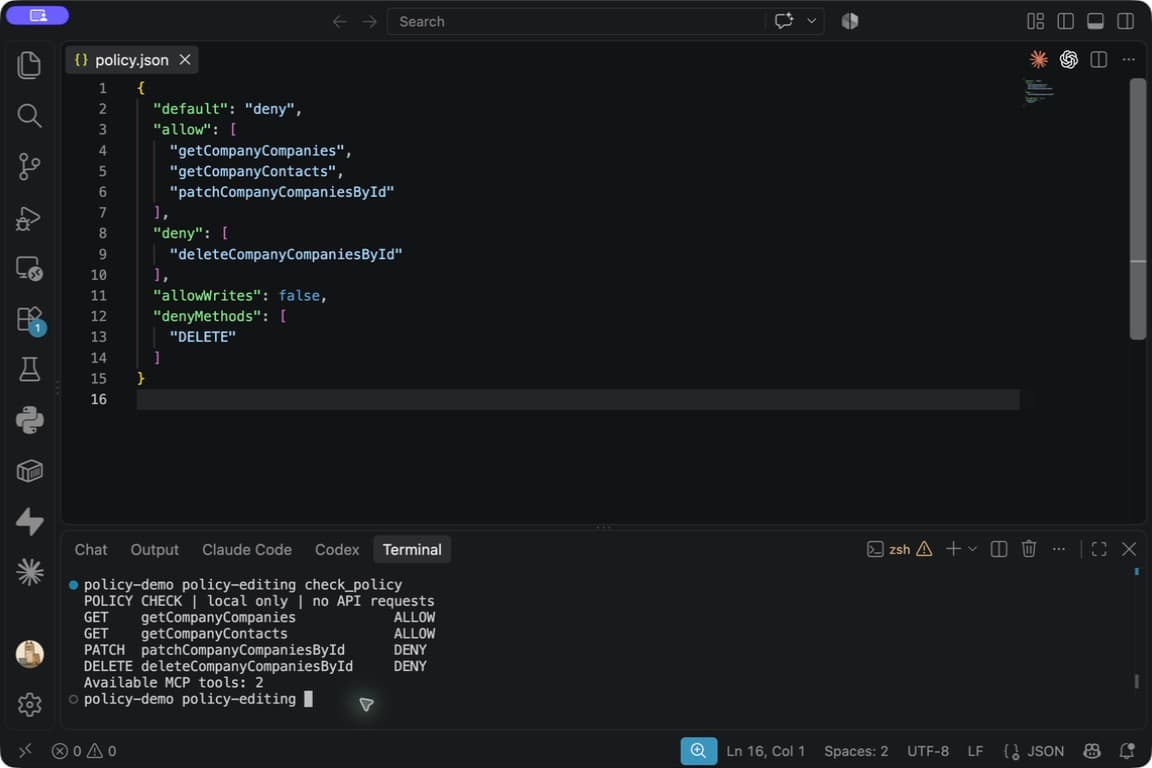Close the bottom panel
This screenshot has height=768, width=1152.
(x=1129, y=549)
